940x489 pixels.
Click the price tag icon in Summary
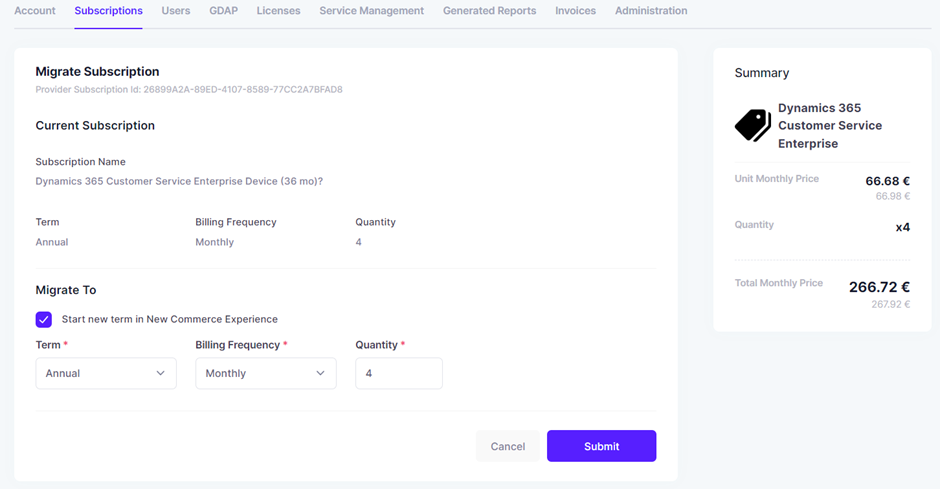[x=753, y=125]
